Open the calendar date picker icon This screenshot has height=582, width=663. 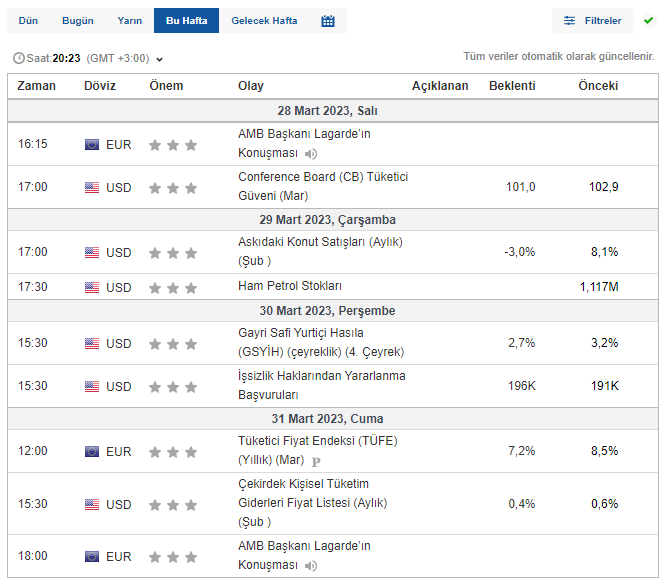pos(328,21)
